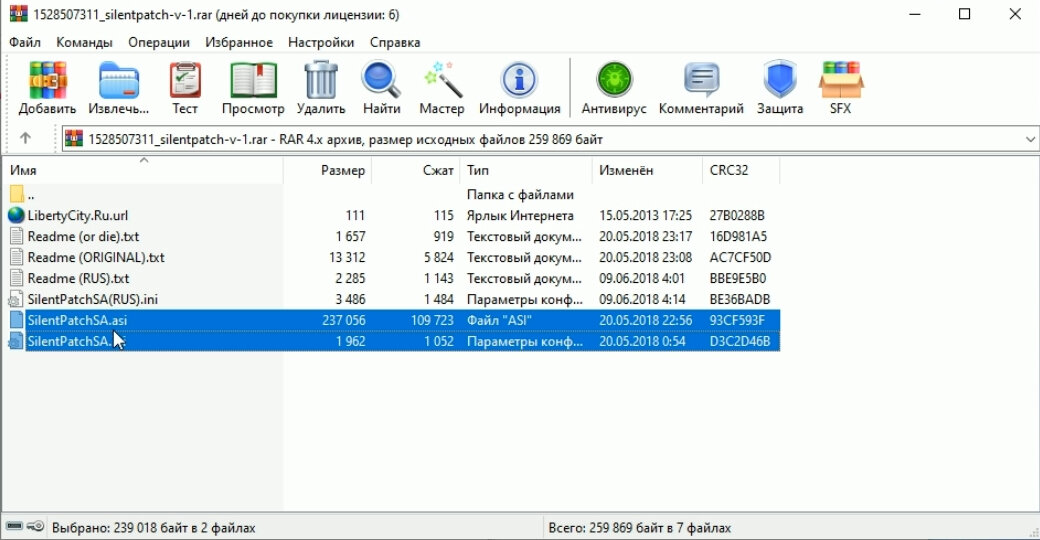
Task: Select the Readme (ORIGINAL).txt file name
Action: tap(96, 257)
